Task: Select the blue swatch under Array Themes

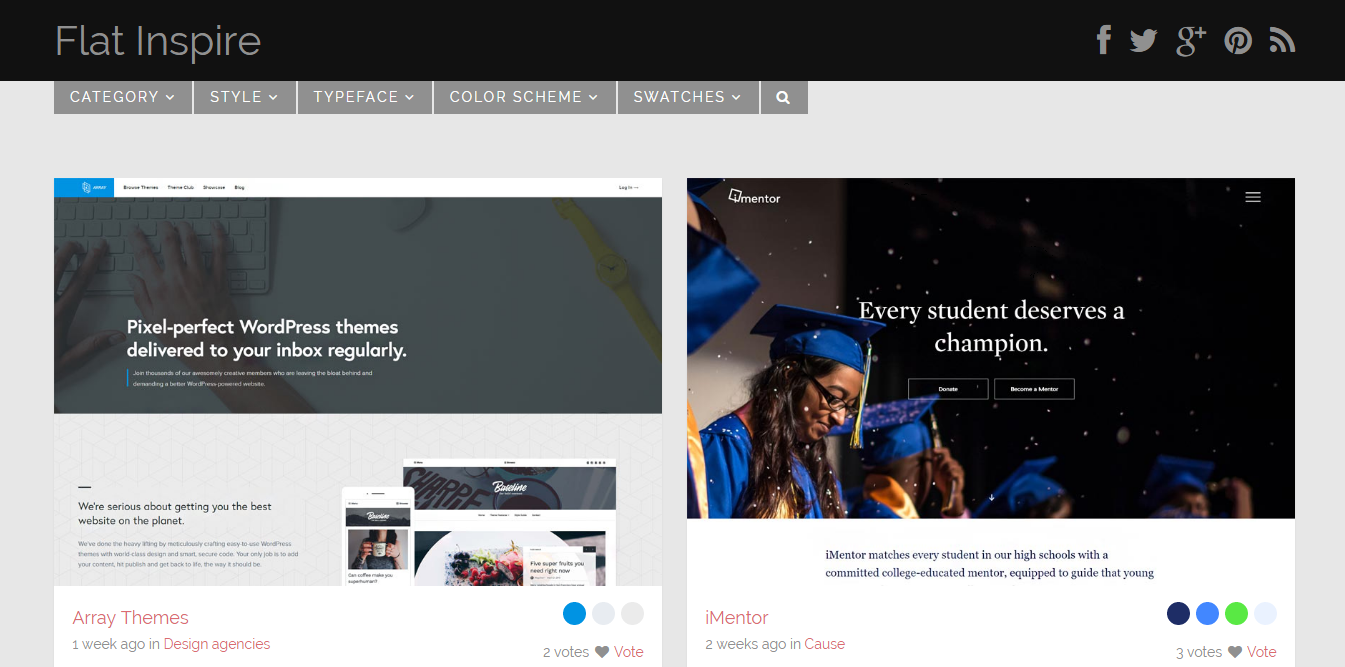Action: [574, 613]
